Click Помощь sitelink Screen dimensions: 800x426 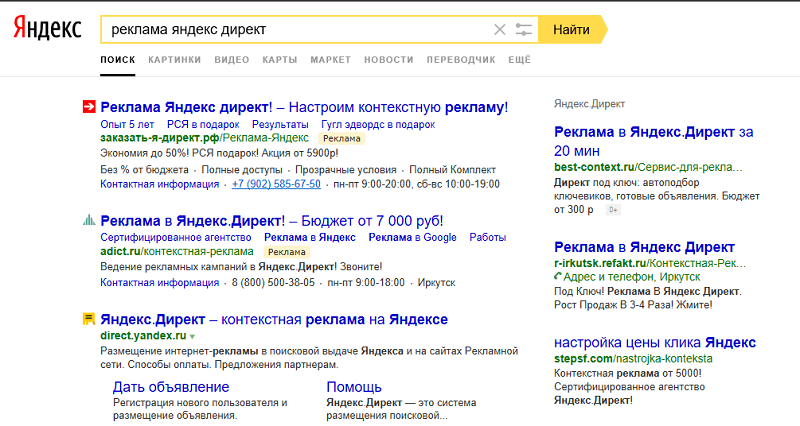[x=354, y=387]
